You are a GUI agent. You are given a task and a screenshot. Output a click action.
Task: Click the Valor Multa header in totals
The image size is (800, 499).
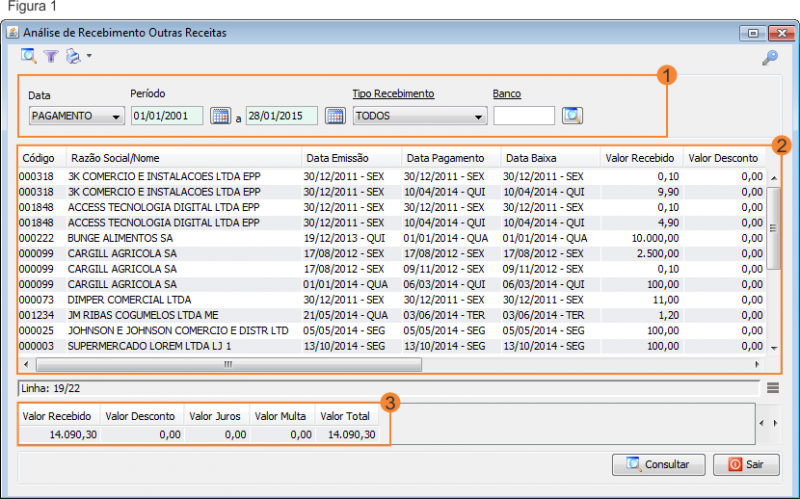(281, 416)
